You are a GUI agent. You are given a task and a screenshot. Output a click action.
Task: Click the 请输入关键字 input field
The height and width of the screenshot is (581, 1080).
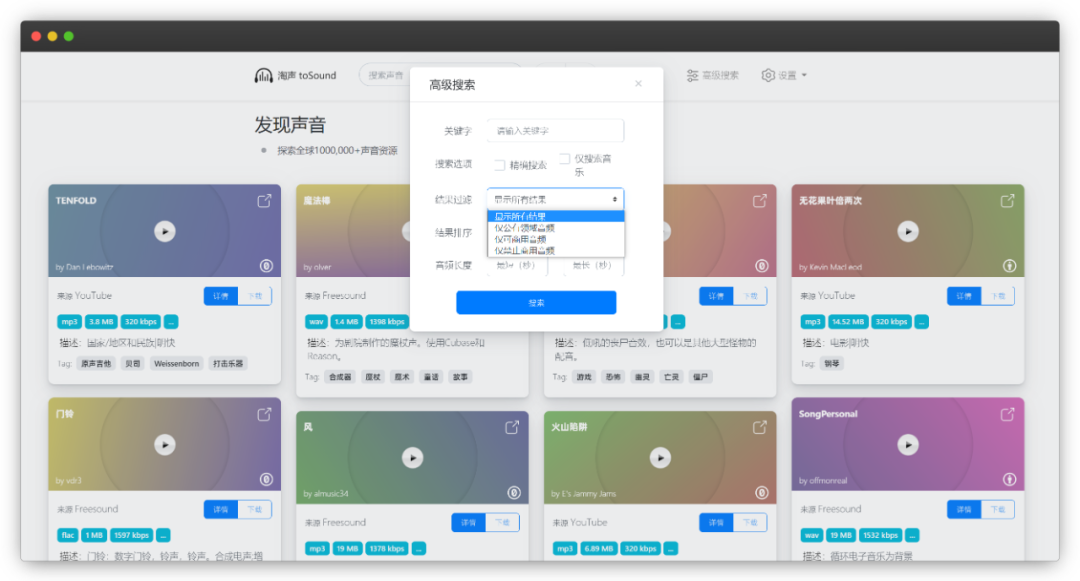554,130
